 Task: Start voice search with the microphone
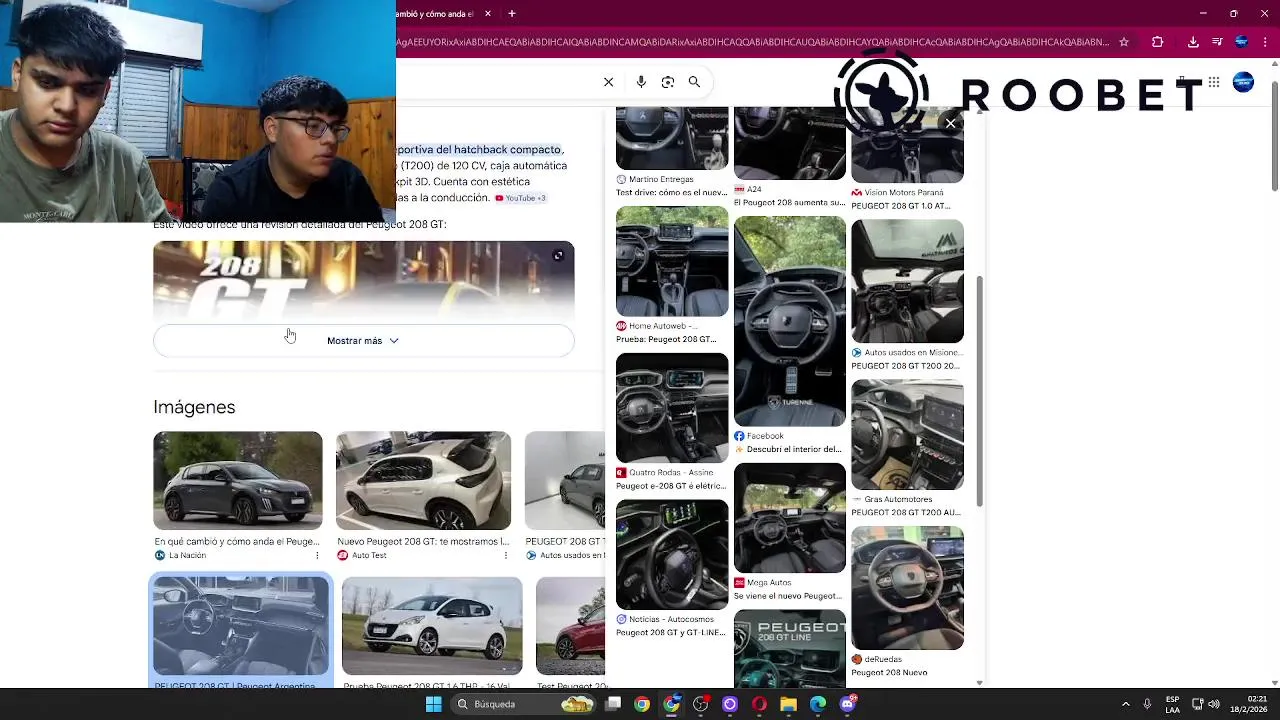coord(641,82)
